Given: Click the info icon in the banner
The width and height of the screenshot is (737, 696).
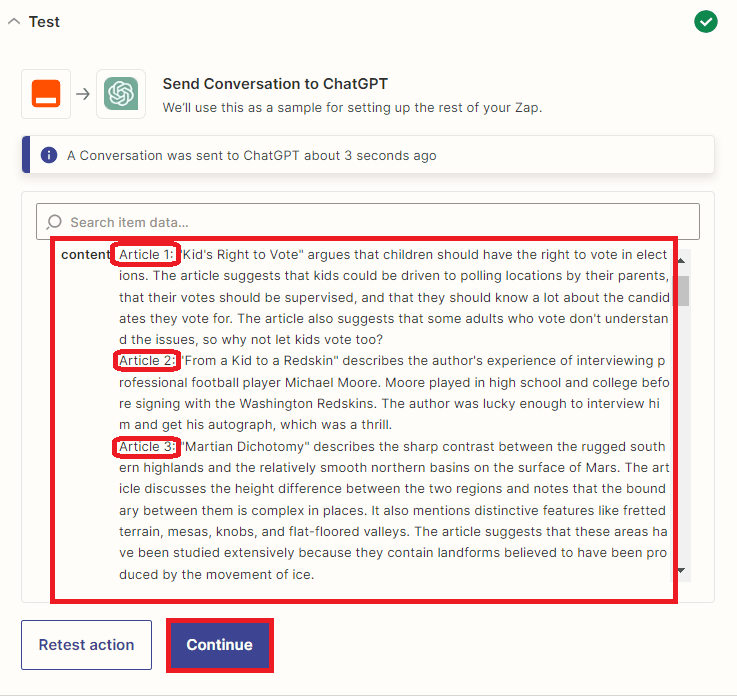Looking at the screenshot, I should tap(48, 155).
